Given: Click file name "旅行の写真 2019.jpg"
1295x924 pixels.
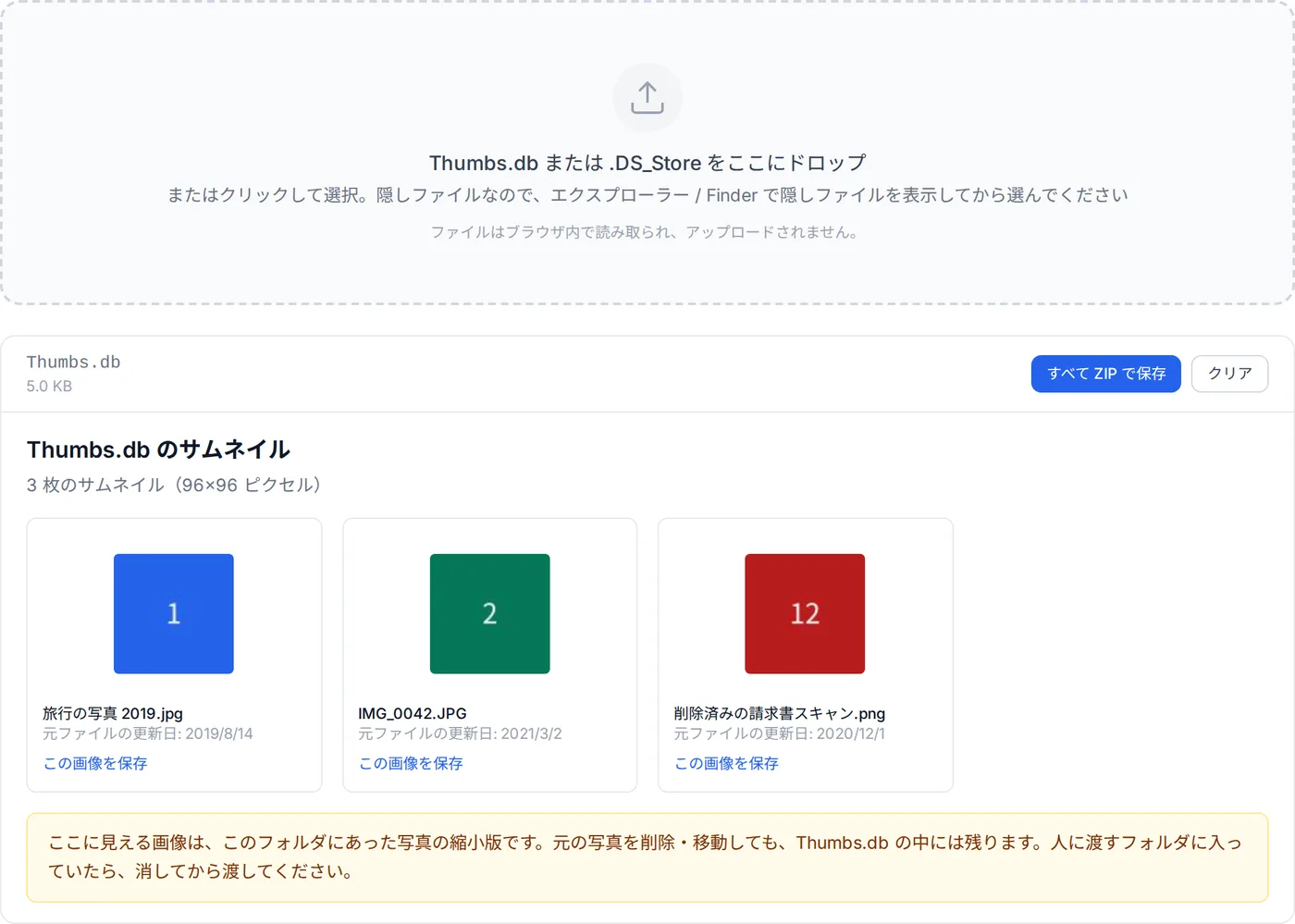Looking at the screenshot, I should (x=113, y=713).
